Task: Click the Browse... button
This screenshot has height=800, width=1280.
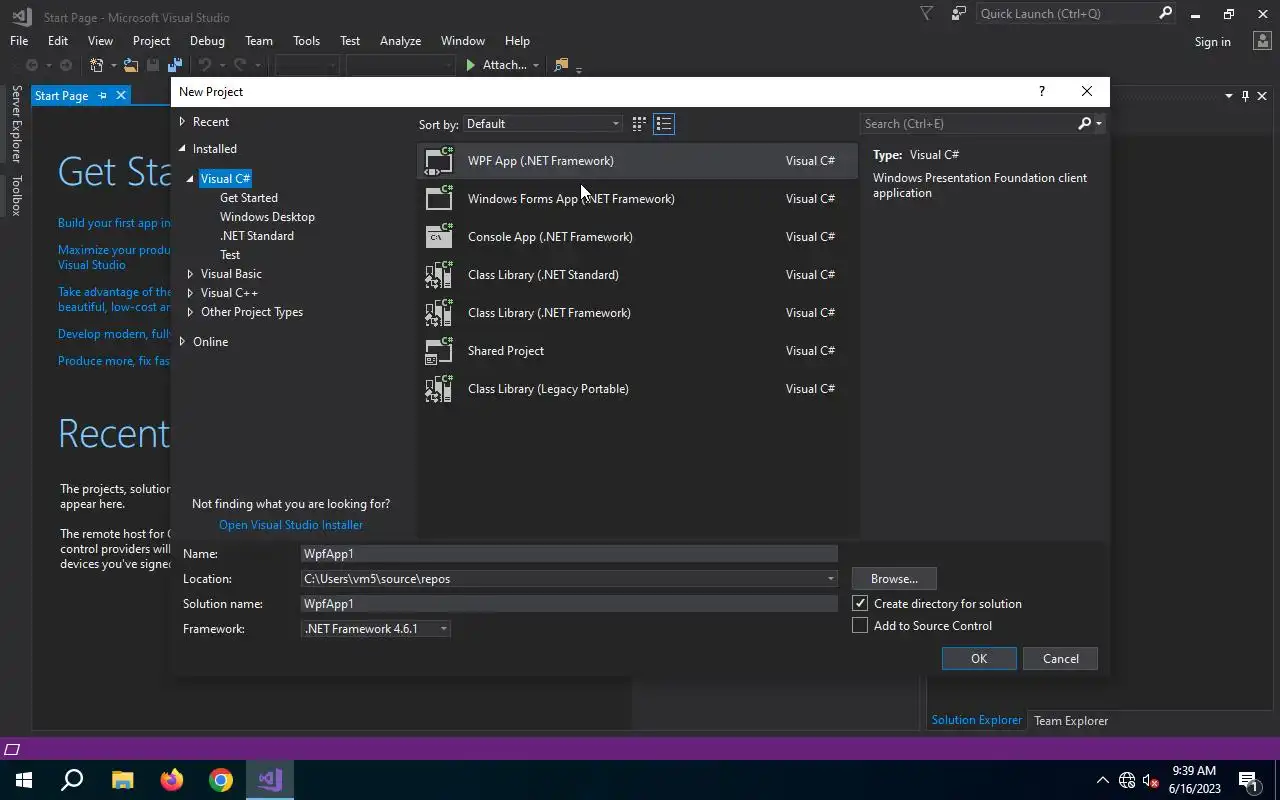Action: pos(894,579)
